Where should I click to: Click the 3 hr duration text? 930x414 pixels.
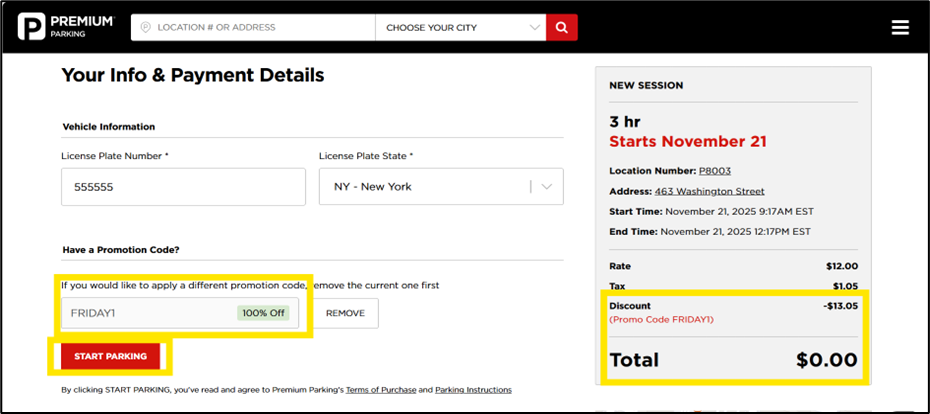click(x=625, y=122)
